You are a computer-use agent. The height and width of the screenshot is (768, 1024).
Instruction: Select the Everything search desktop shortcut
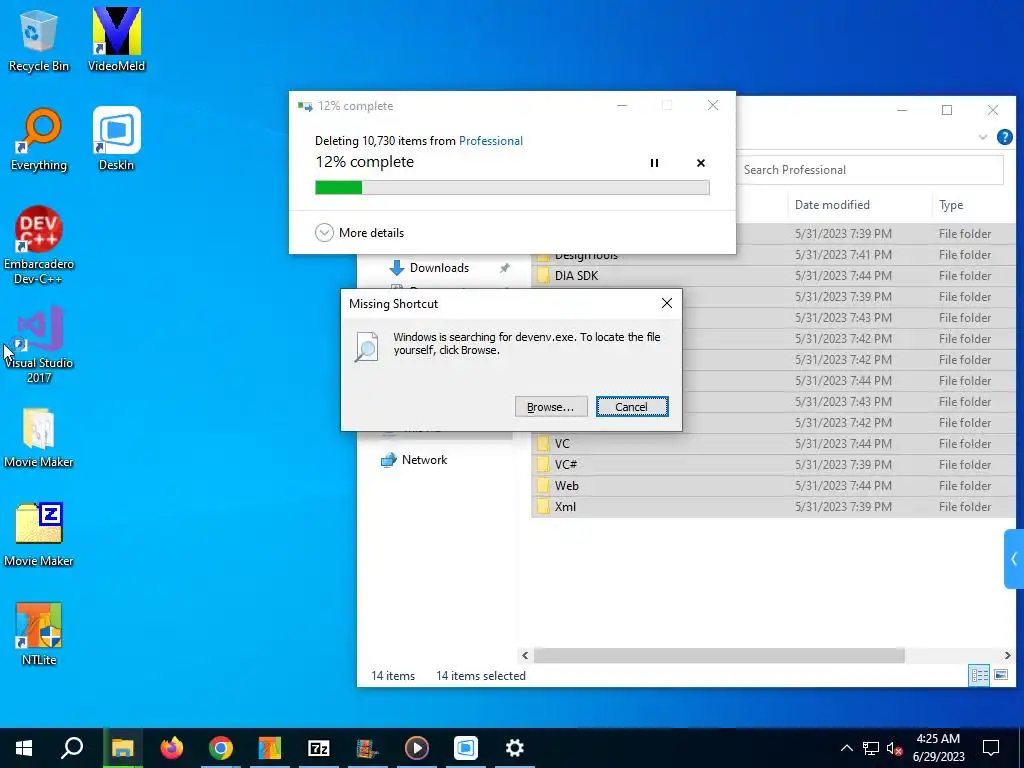click(x=39, y=139)
